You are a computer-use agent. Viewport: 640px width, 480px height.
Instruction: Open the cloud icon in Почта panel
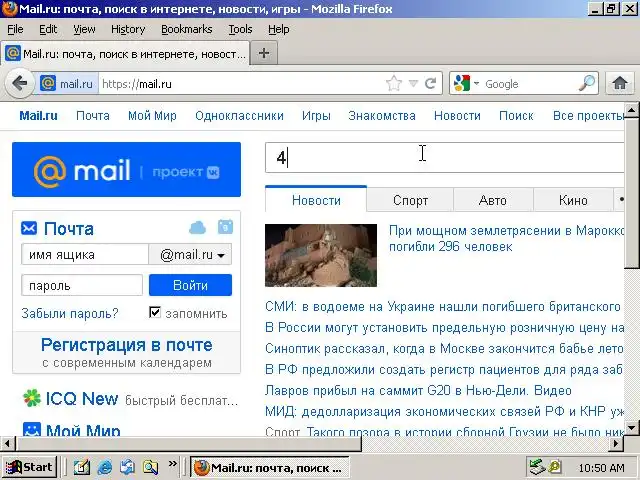pos(198,227)
